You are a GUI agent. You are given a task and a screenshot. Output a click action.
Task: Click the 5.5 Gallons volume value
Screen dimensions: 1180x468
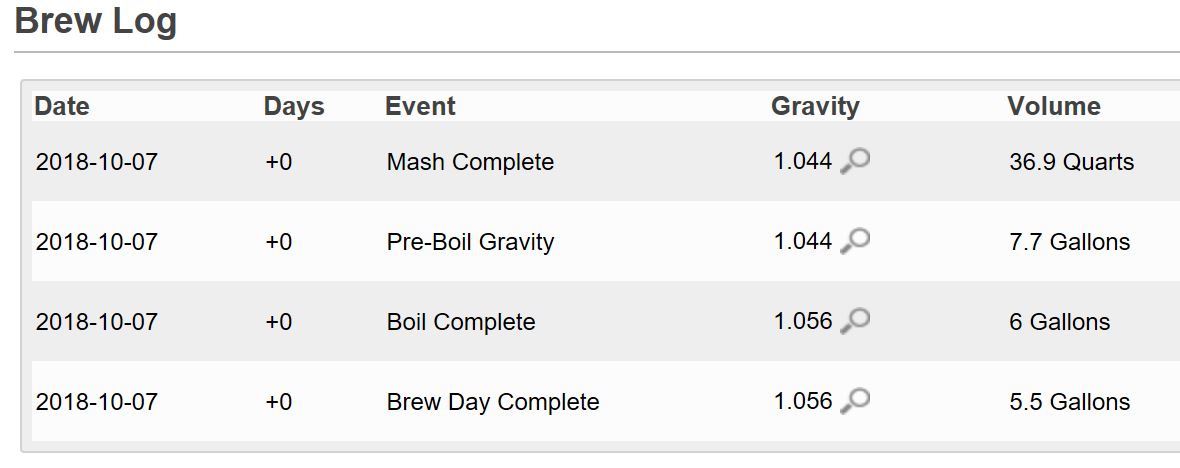(x=1069, y=402)
